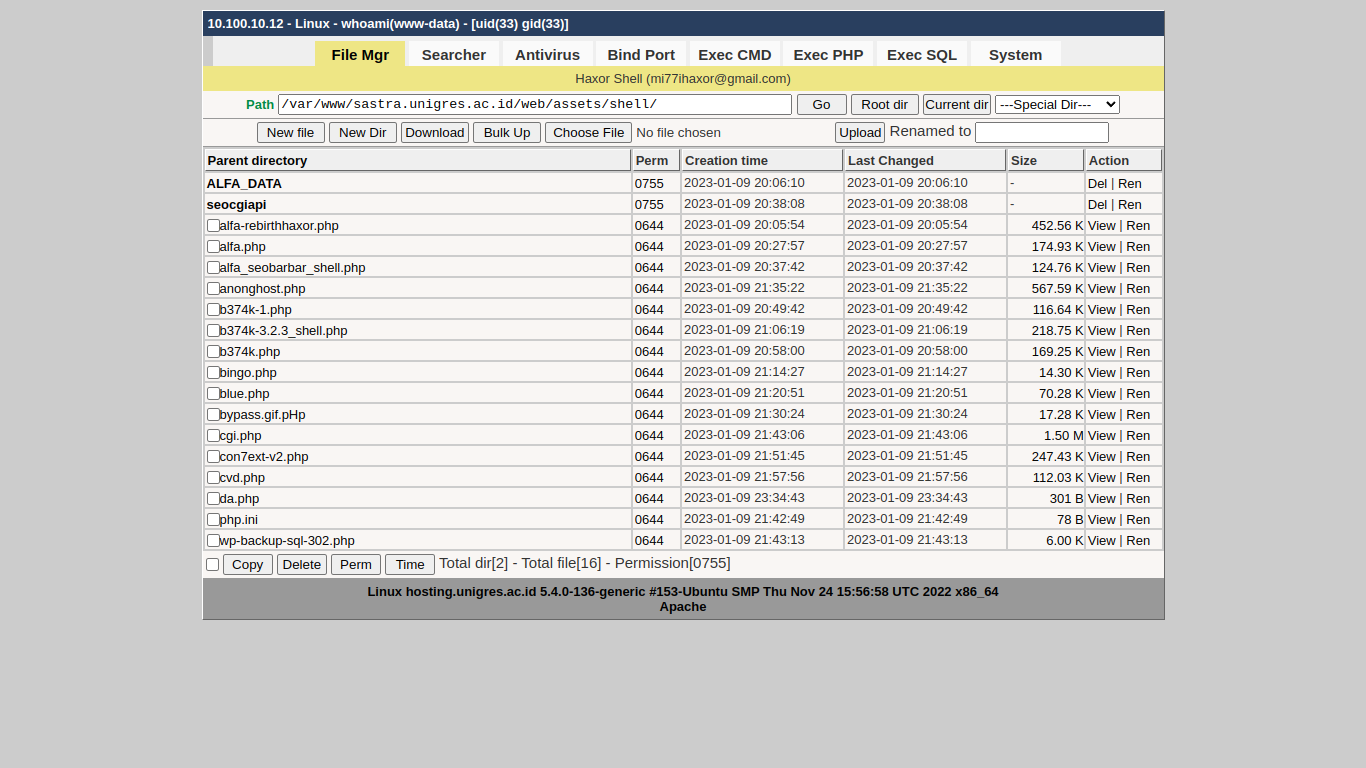
Task: Click the Copy button
Action: [x=248, y=565]
